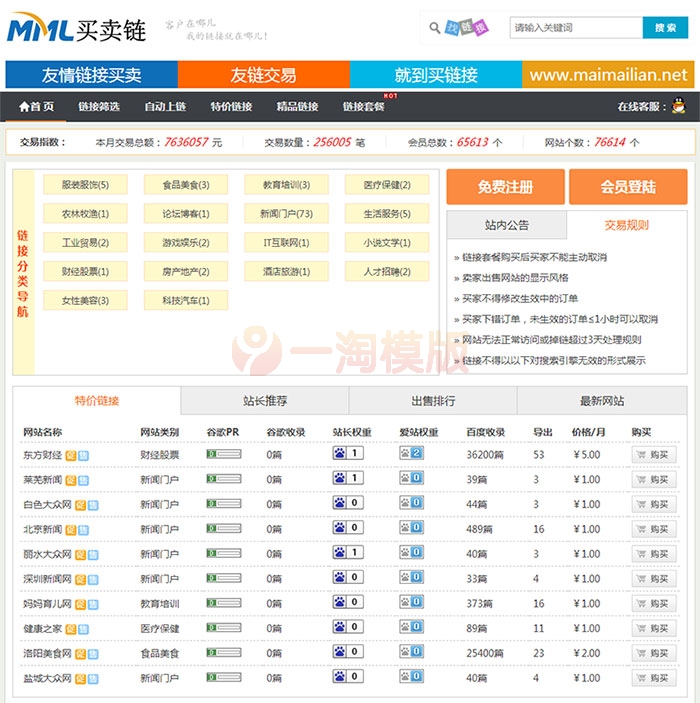Click 友链交易 orange banner
The width and height of the screenshot is (700, 703).
(264, 74)
